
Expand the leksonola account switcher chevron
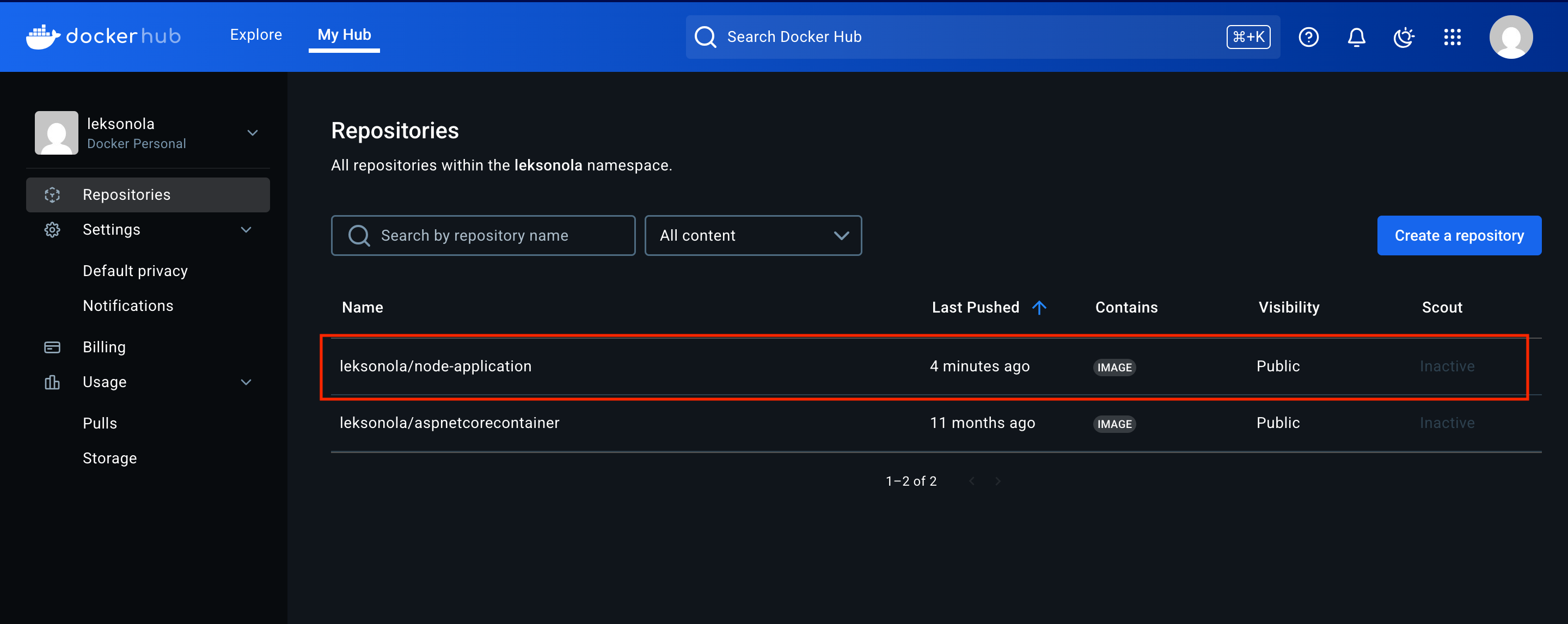coord(253,133)
